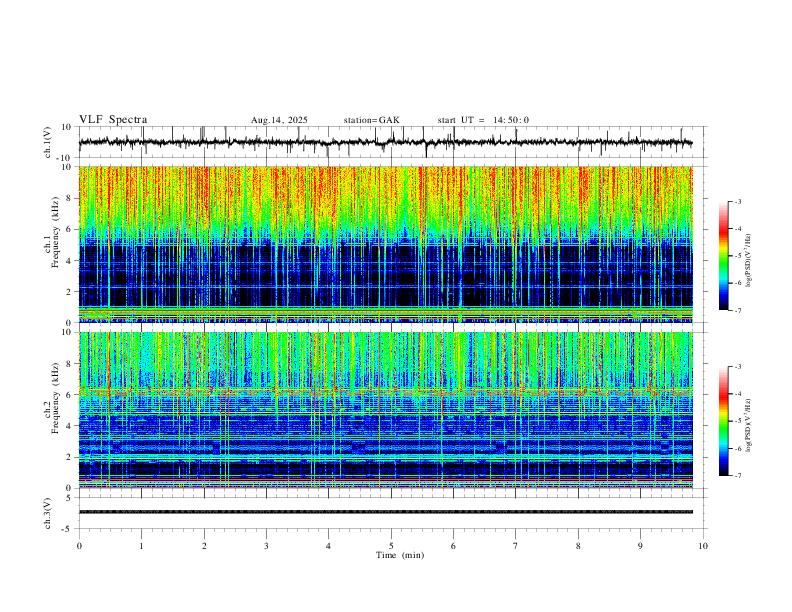Screen dimensions: 792x612
Task: Click the date 'Aug.14, 2025'
Action: [x=279, y=120]
